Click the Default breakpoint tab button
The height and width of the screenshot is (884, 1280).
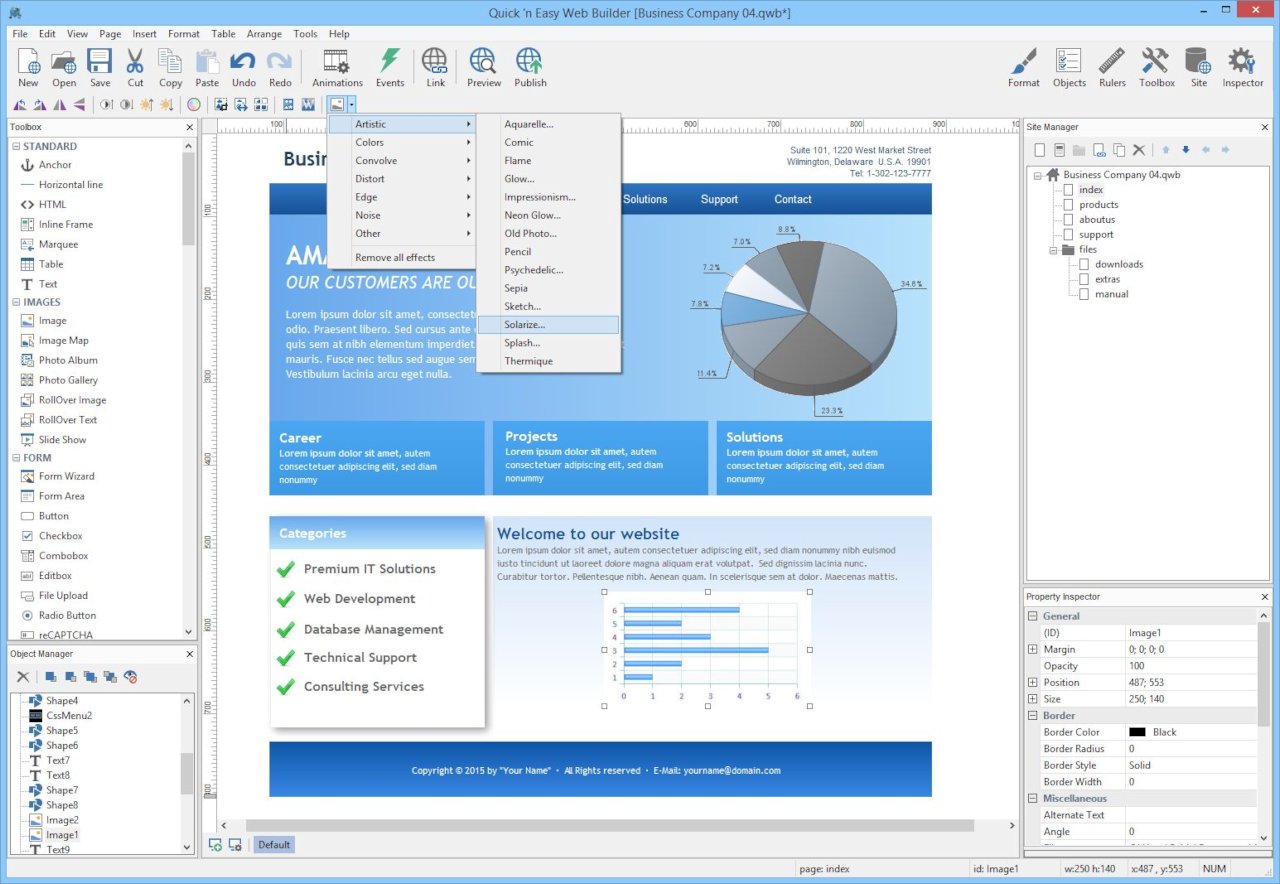pos(274,845)
